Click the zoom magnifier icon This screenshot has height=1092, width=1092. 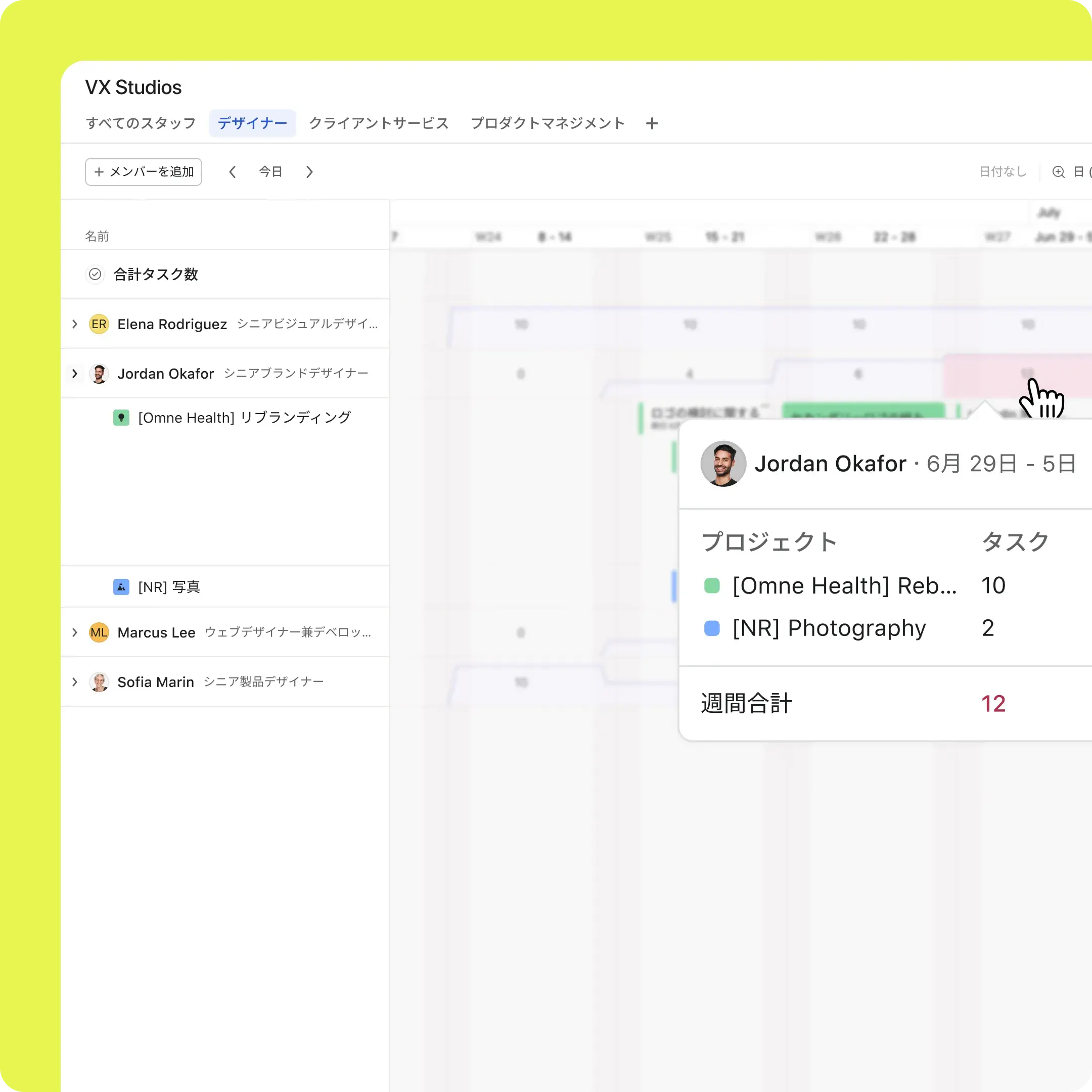[x=1059, y=172]
